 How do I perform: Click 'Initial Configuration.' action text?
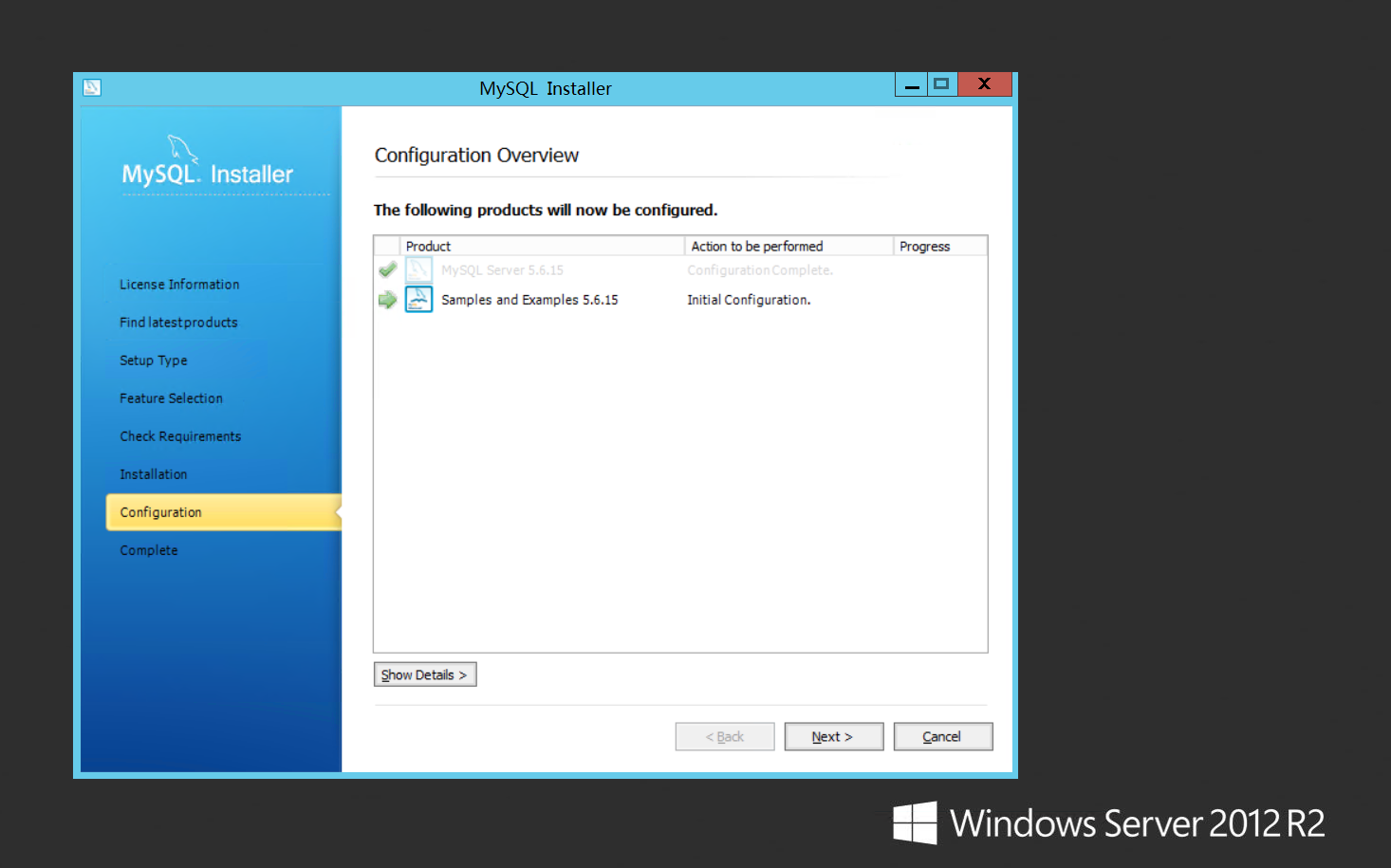tap(749, 300)
